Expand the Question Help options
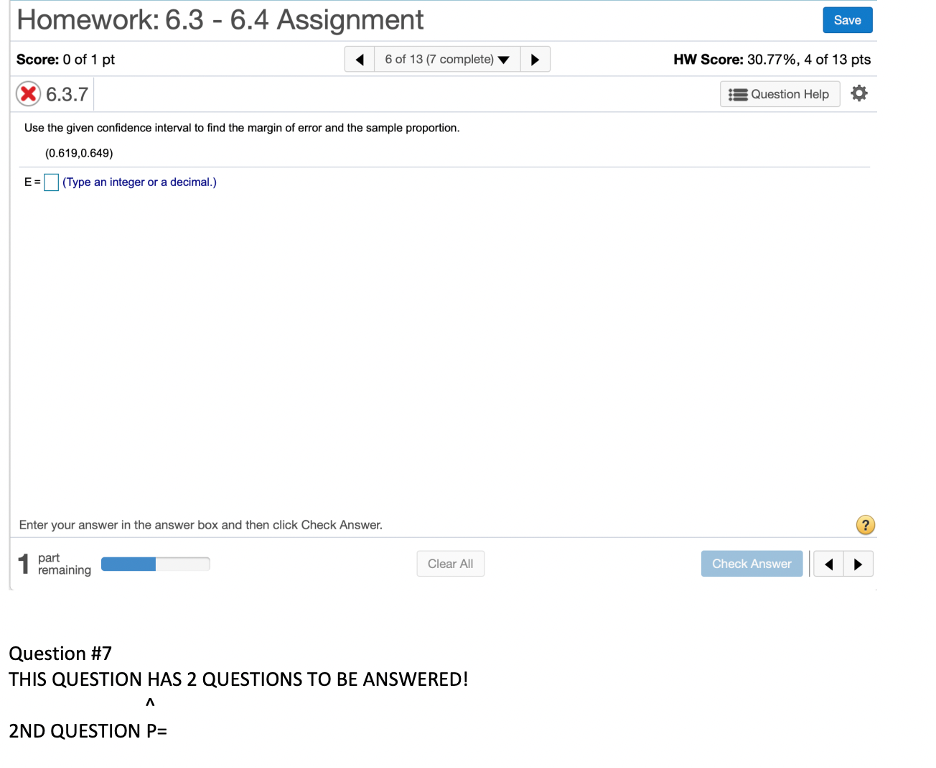Image resolution: width=936 pixels, height=768 pixels. click(x=780, y=93)
